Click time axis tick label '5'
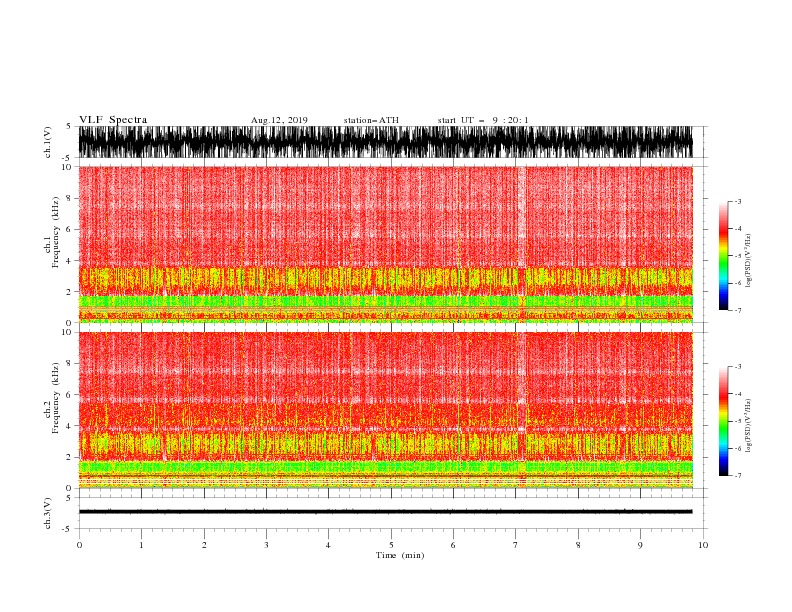 (391, 545)
